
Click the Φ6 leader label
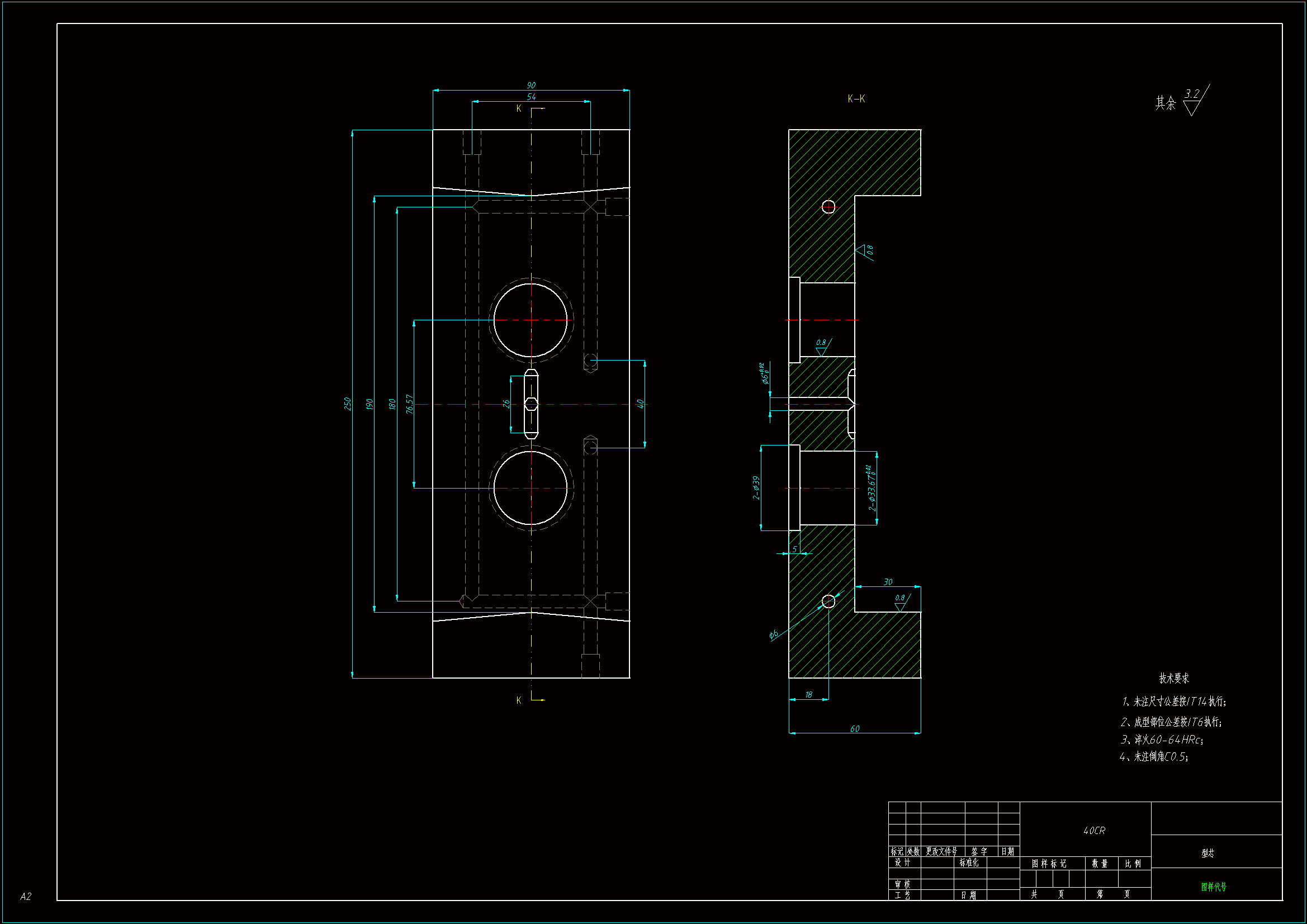pyautogui.click(x=773, y=634)
